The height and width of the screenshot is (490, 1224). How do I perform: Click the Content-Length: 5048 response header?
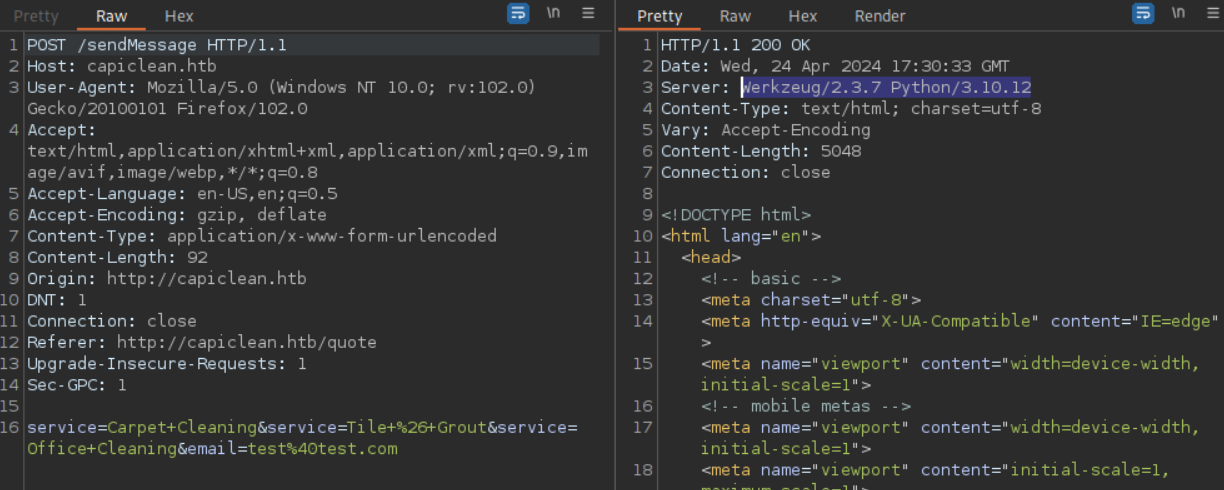760,151
